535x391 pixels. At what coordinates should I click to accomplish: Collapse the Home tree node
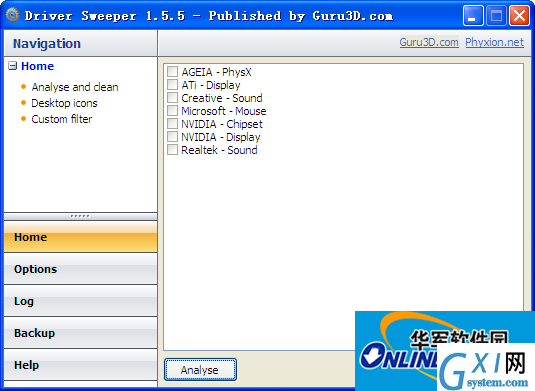[x=12, y=66]
